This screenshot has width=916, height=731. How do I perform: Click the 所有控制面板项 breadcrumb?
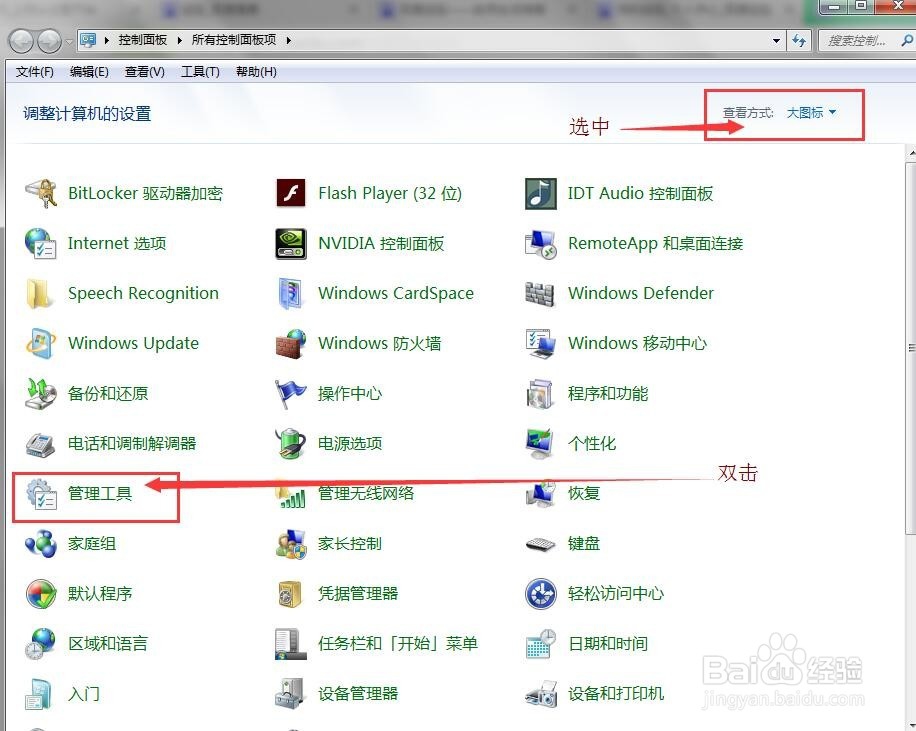click(x=234, y=40)
